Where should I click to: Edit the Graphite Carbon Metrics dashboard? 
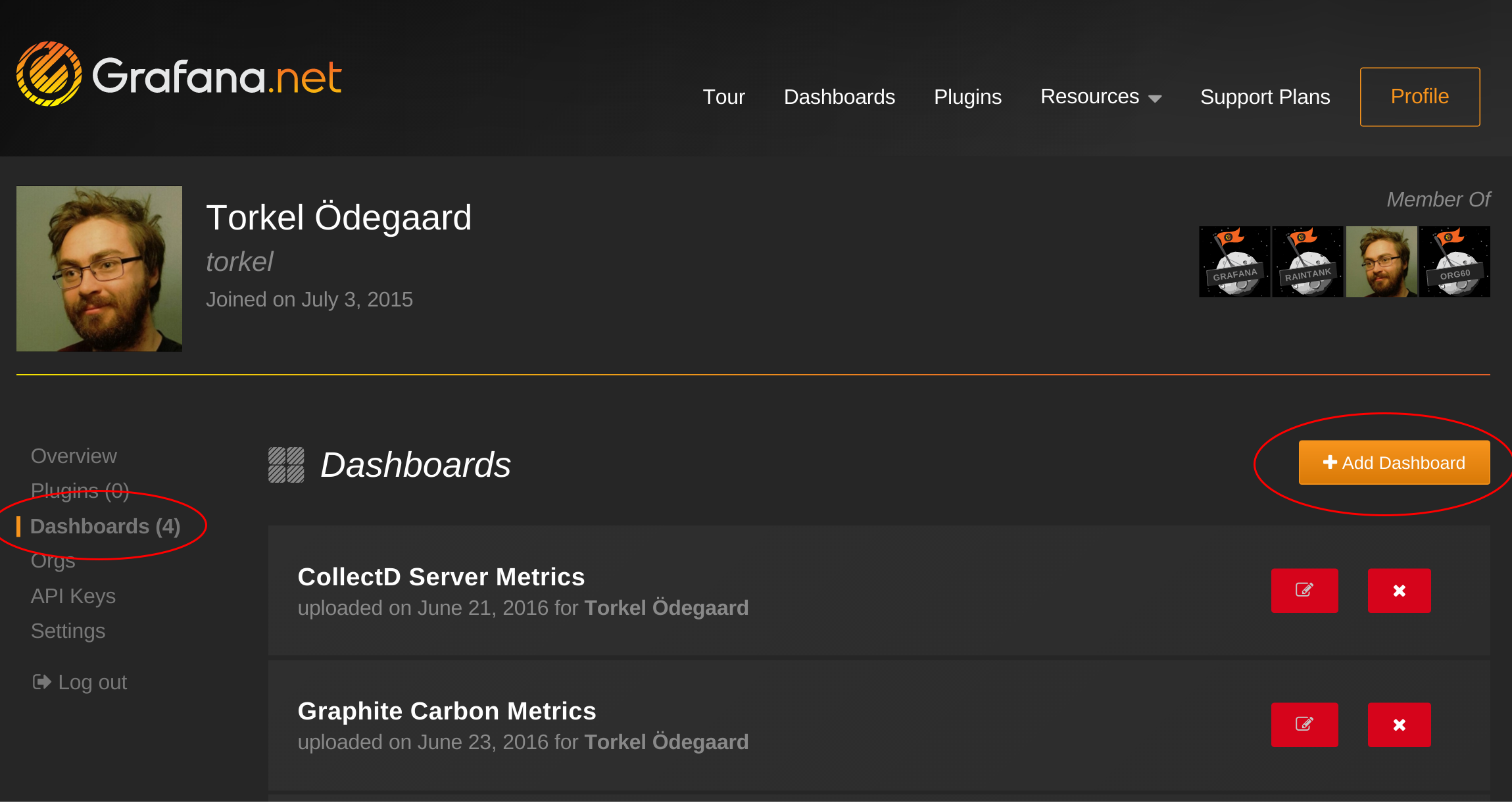point(1304,725)
